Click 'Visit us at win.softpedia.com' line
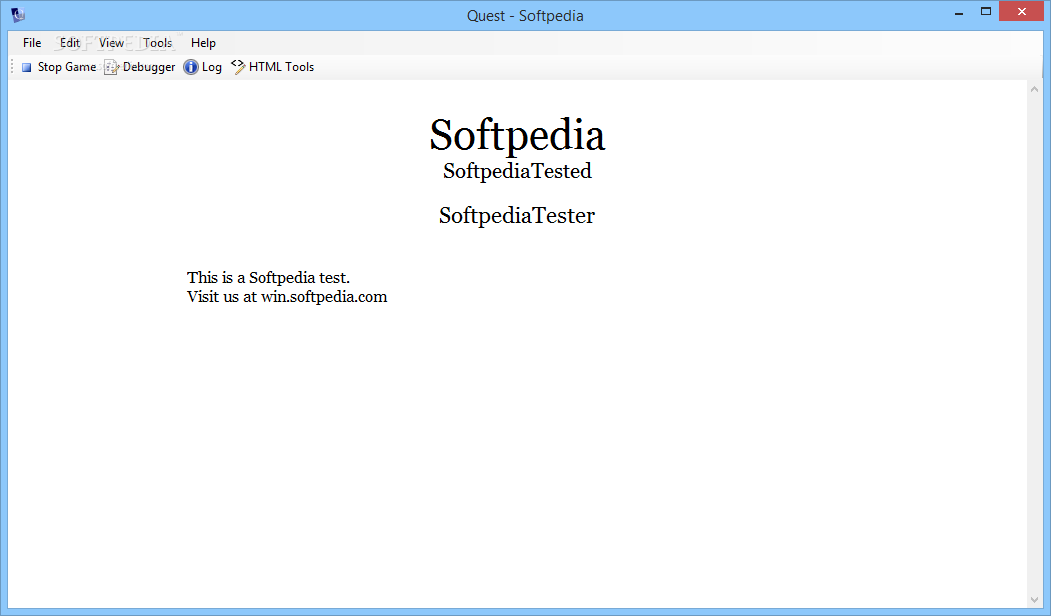This screenshot has height=616, width=1051. (x=287, y=297)
